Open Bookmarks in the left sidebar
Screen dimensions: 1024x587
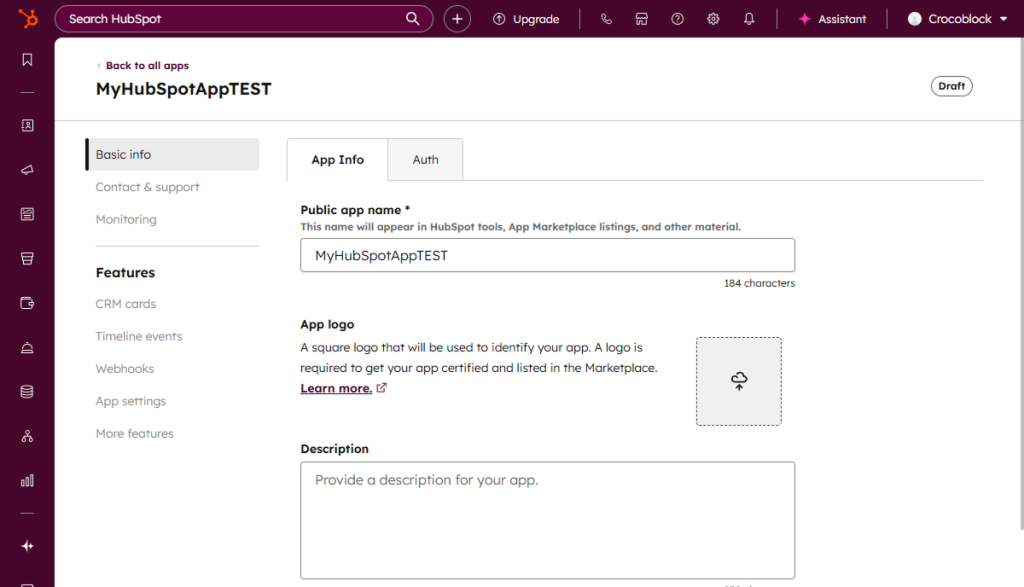[x=27, y=60]
